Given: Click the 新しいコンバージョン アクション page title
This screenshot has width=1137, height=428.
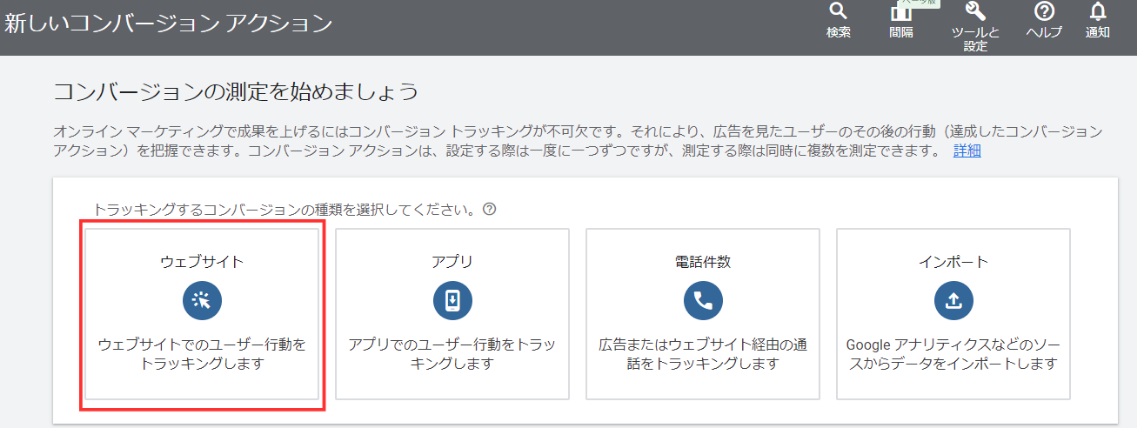Looking at the screenshot, I should click(x=168, y=23).
